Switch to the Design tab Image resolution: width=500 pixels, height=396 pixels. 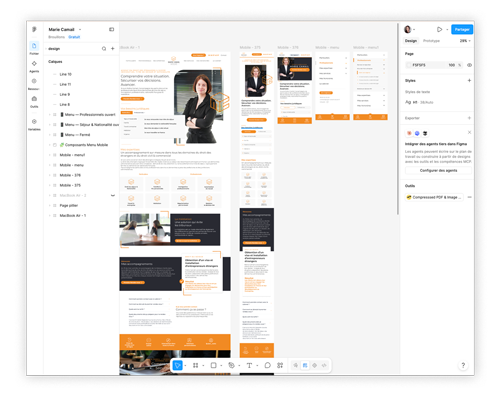click(411, 41)
